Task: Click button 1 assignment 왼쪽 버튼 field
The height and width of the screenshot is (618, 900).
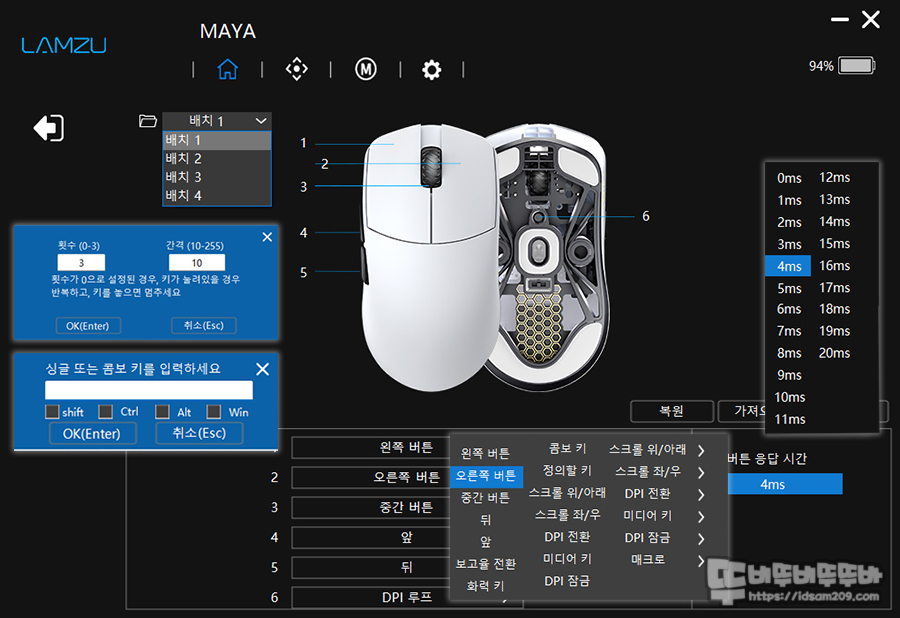Action: pos(371,448)
